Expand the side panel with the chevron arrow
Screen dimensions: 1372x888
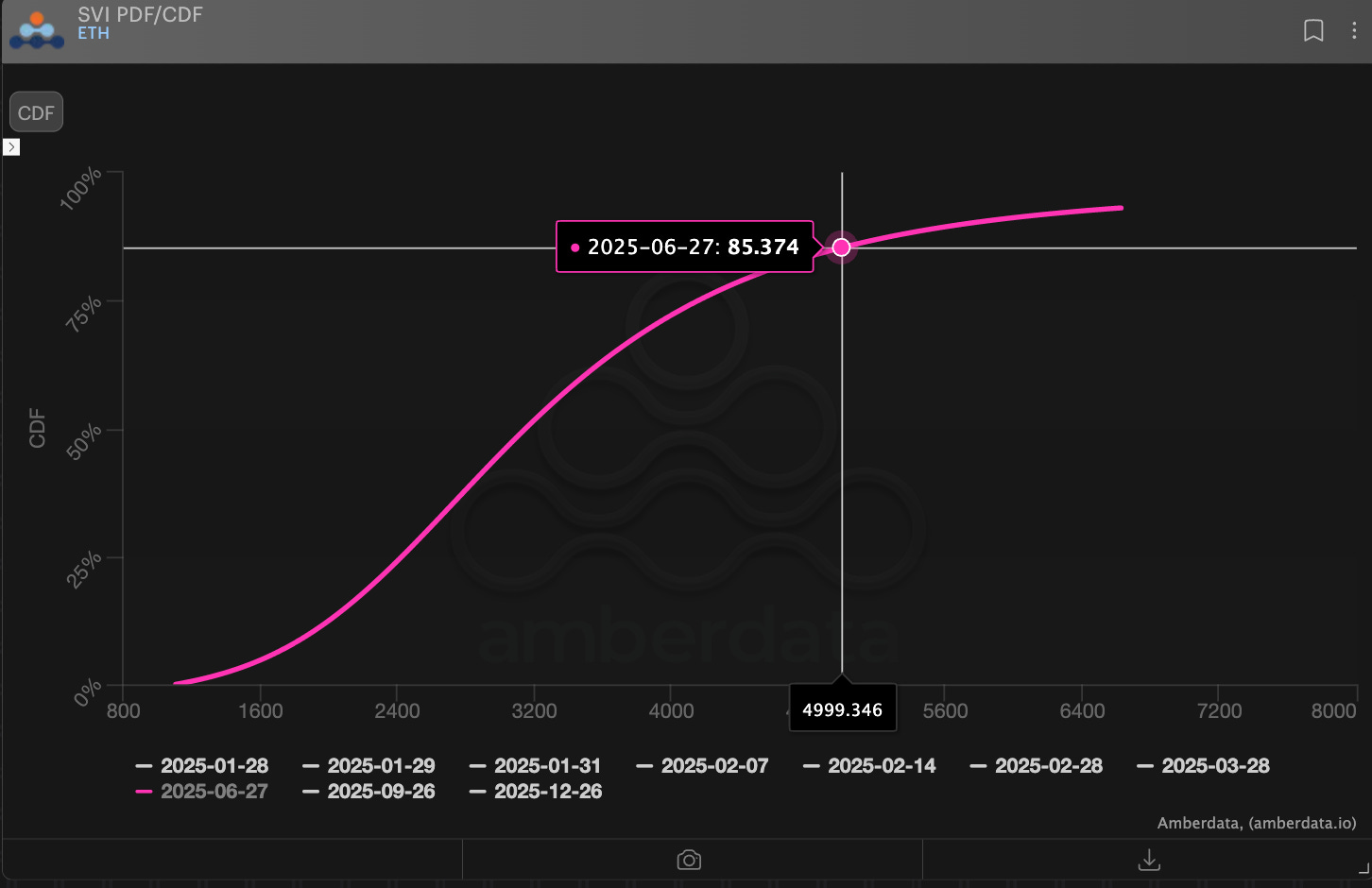(11, 147)
